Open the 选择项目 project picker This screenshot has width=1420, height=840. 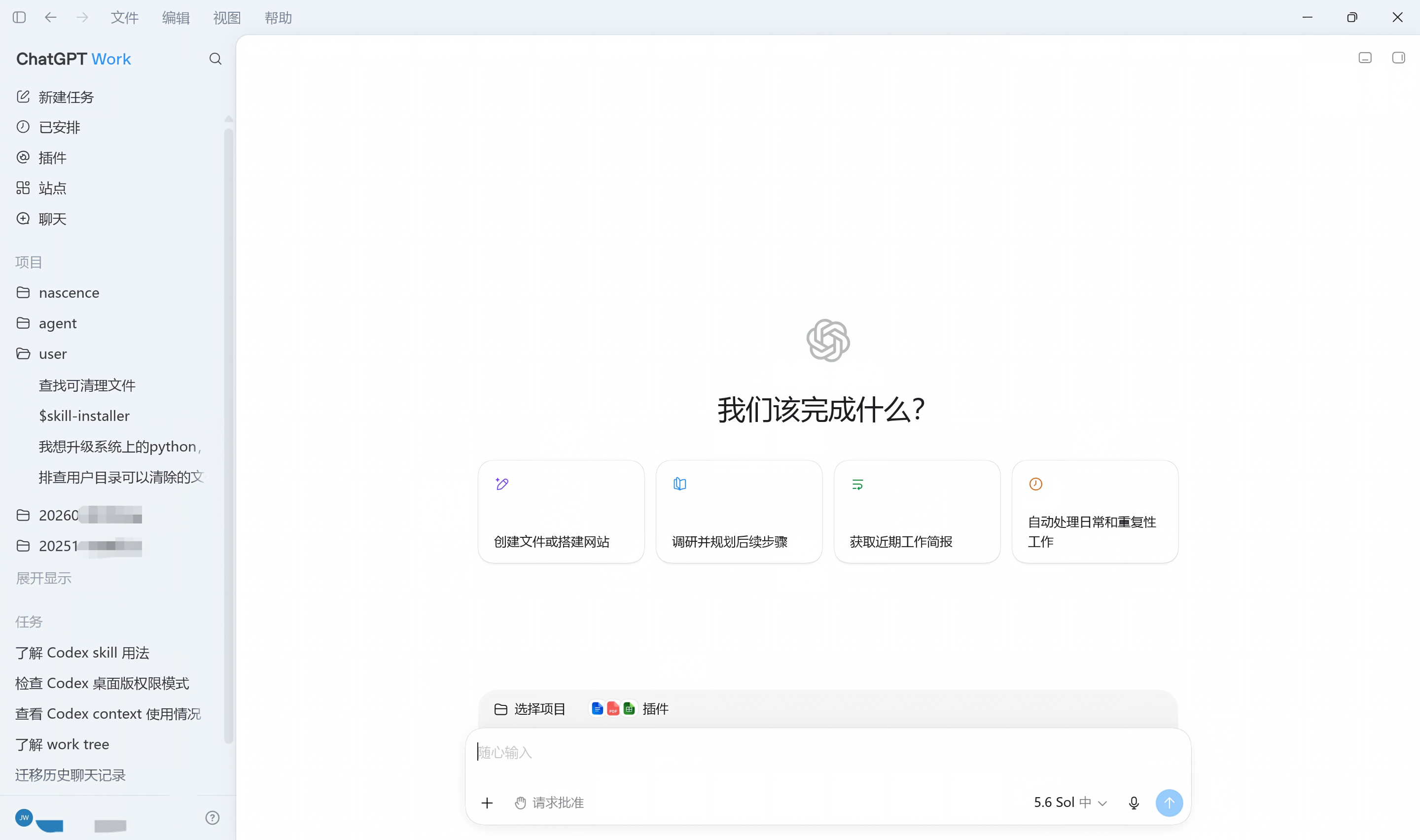[530, 709]
